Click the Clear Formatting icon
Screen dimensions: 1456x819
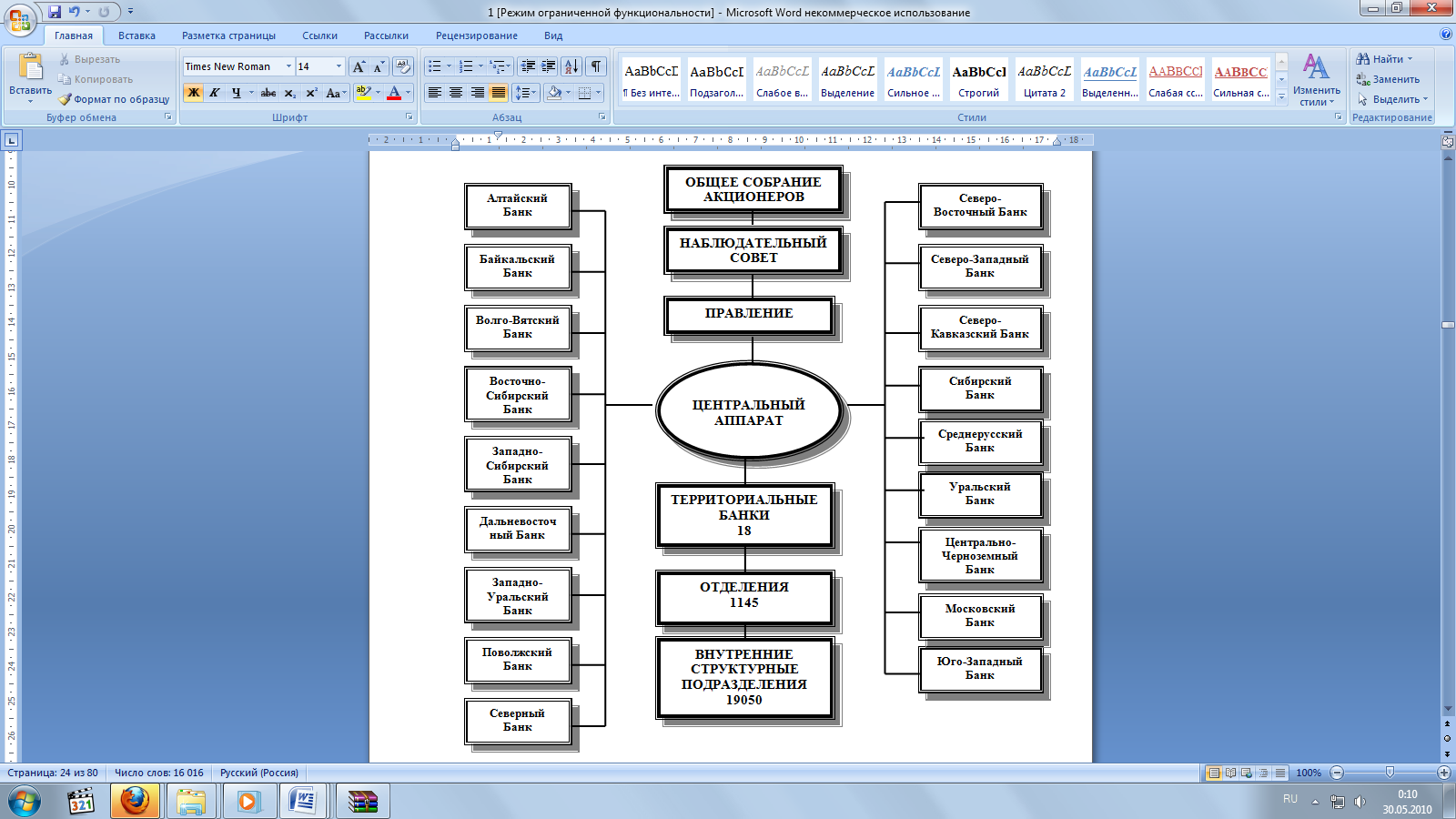tap(403, 66)
